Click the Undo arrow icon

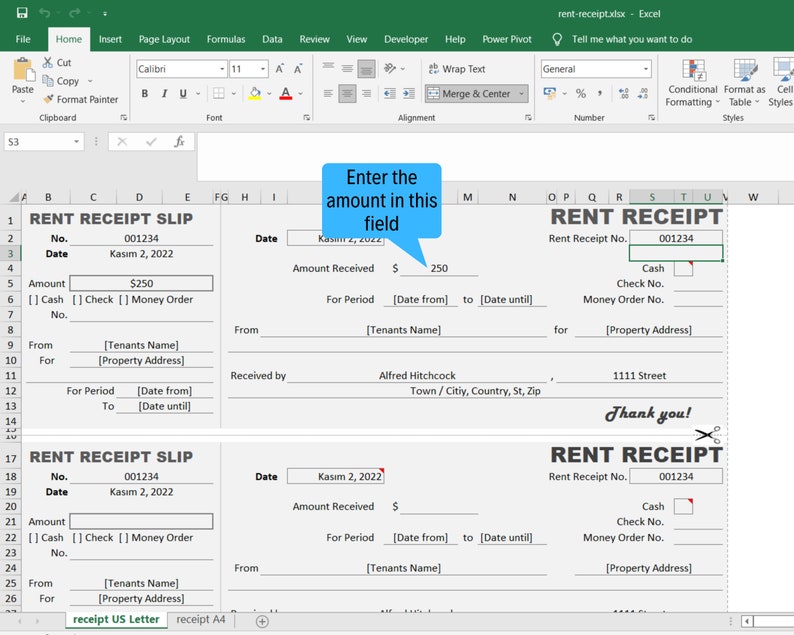tap(45, 13)
